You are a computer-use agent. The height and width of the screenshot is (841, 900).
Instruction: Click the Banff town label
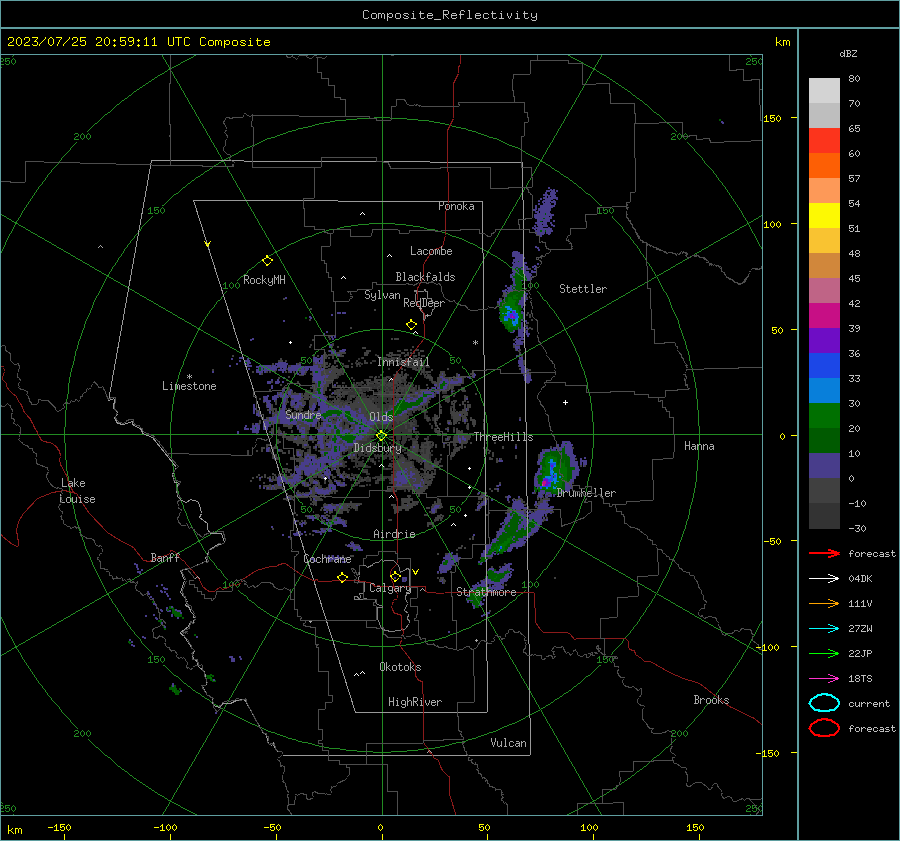point(165,558)
